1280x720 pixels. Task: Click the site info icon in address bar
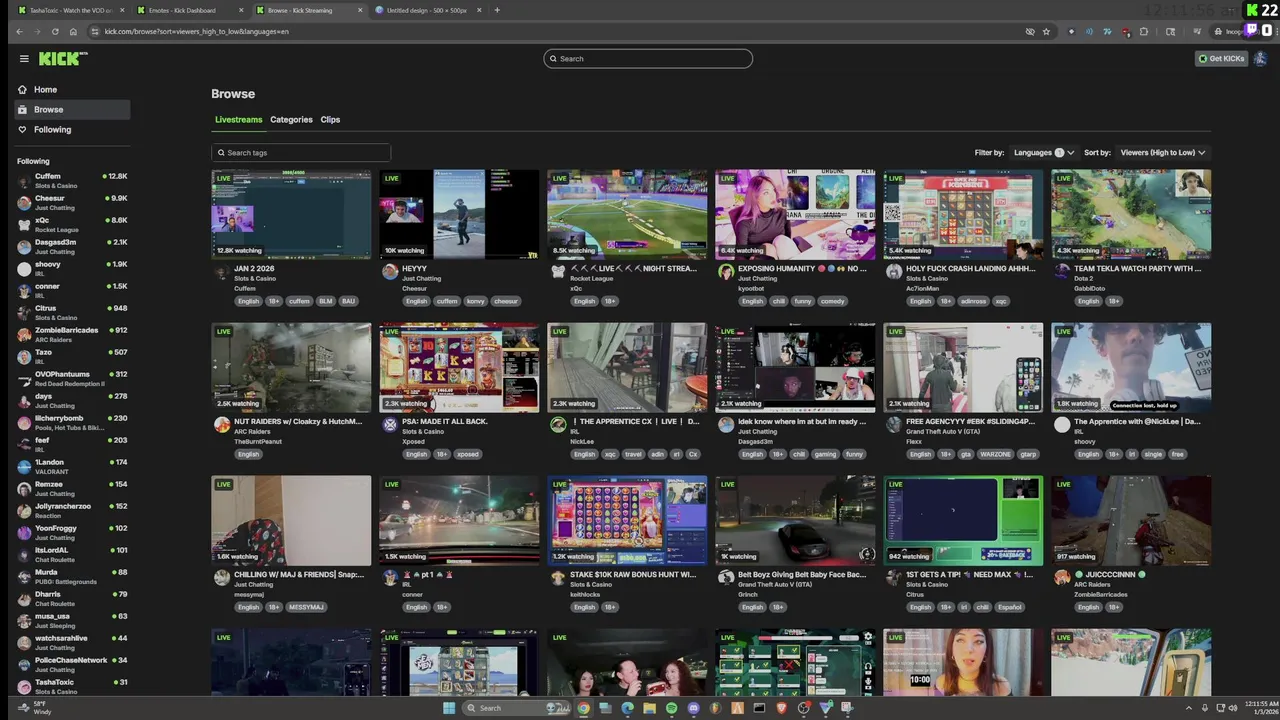point(95,31)
